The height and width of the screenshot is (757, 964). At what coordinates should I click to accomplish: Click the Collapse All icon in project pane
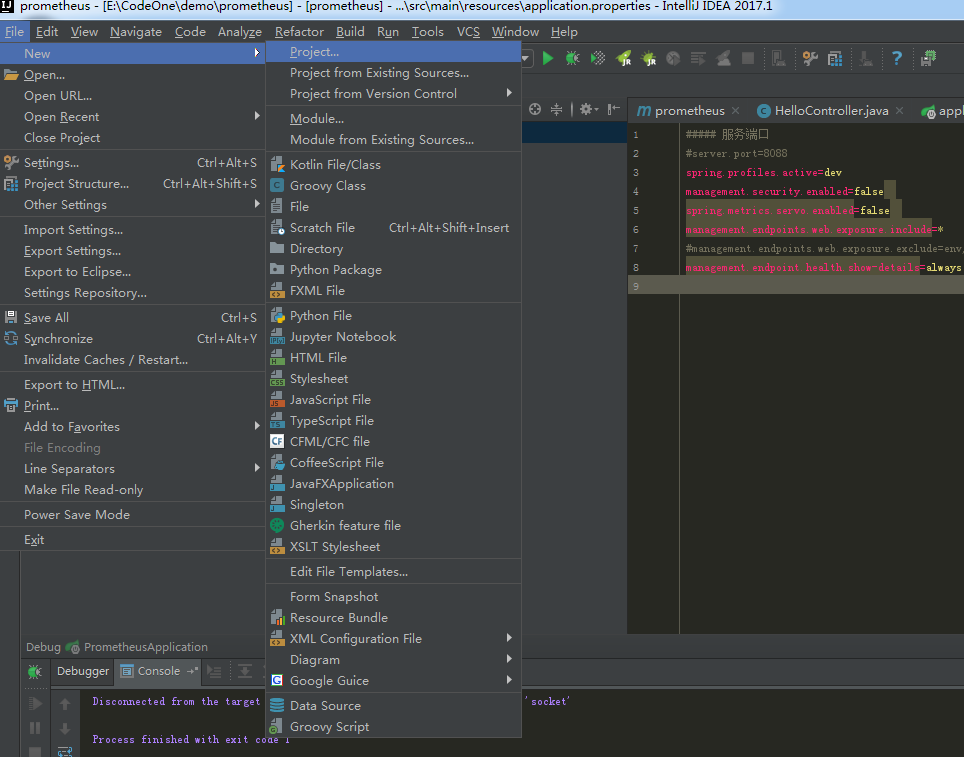pyautogui.click(x=556, y=109)
